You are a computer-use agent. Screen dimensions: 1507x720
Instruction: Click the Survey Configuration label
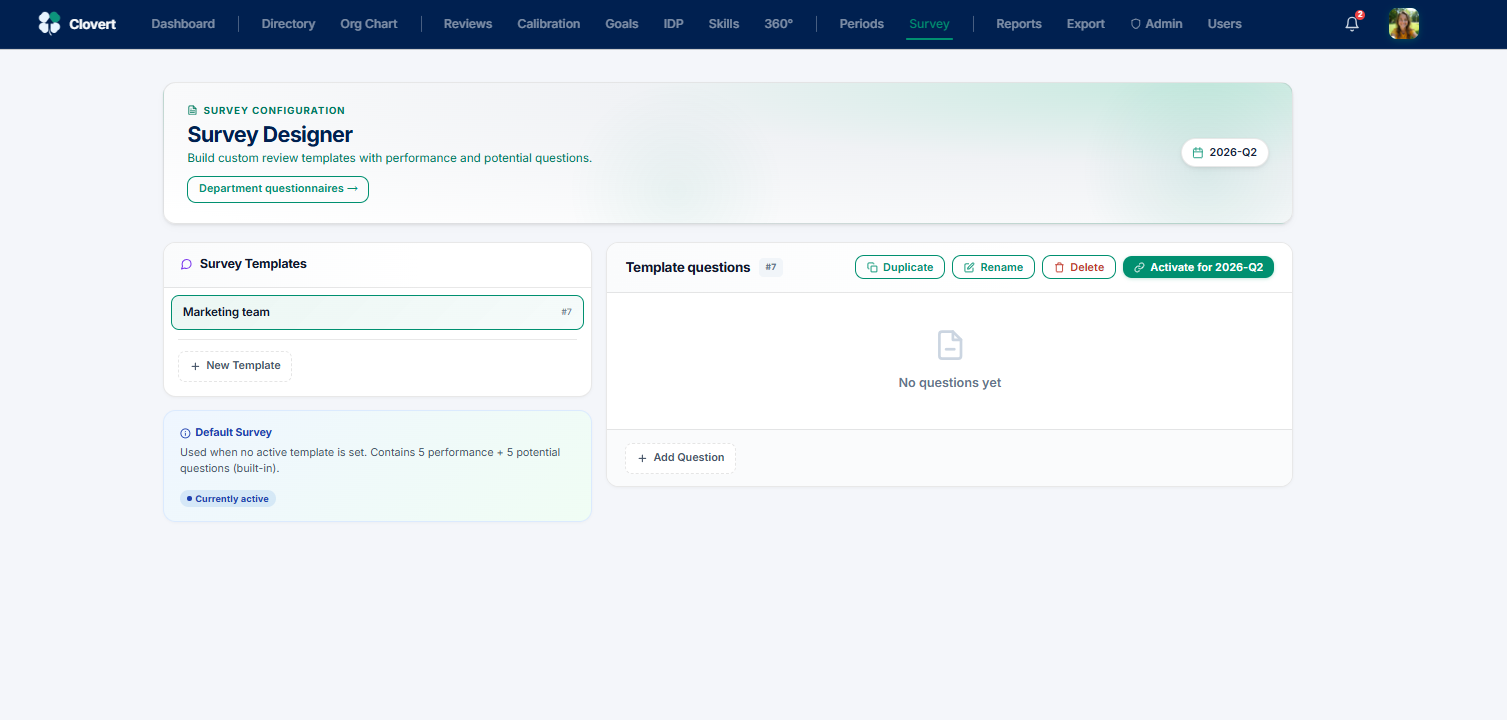274,111
